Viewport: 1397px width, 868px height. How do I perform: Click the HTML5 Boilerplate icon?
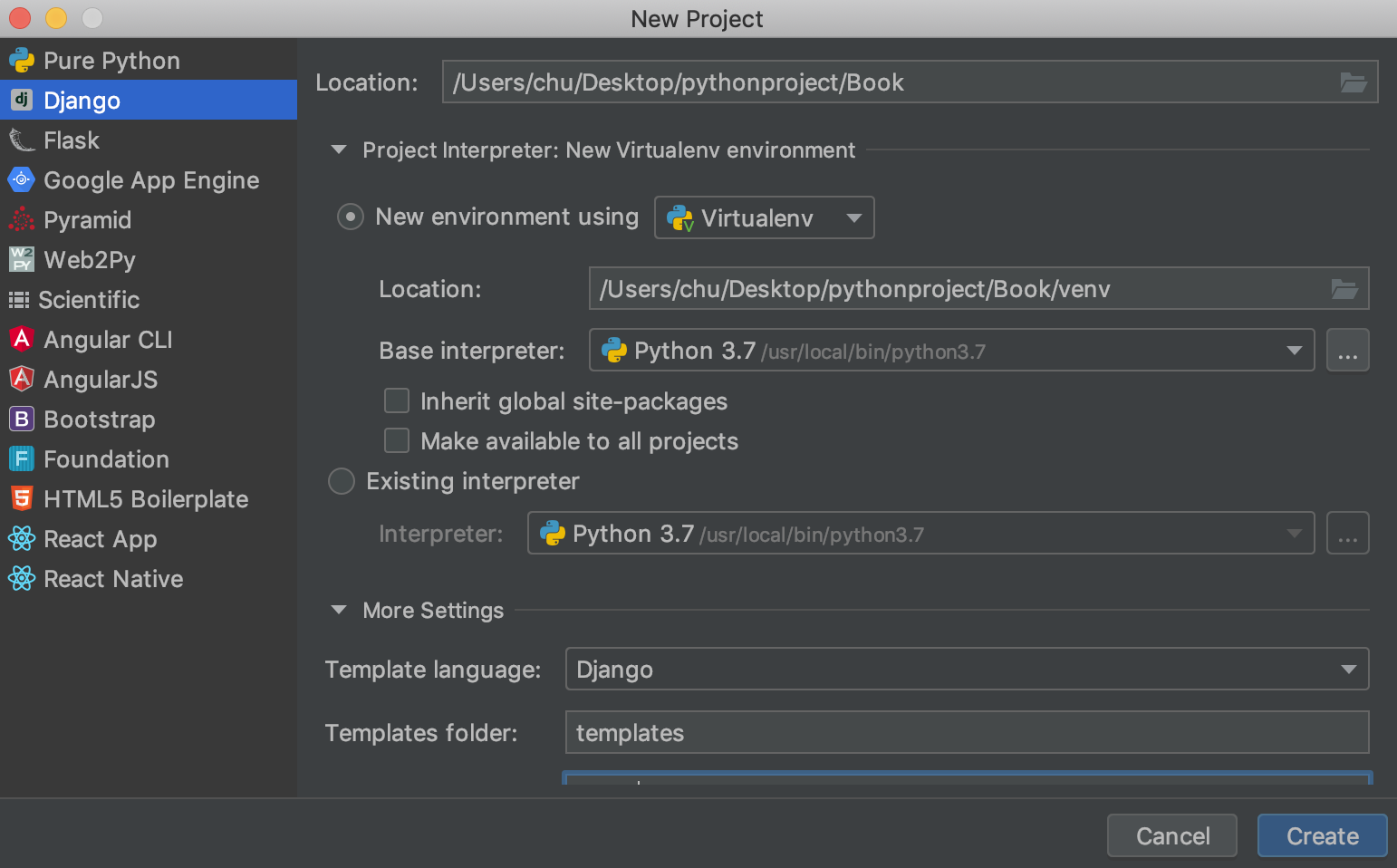(x=22, y=499)
